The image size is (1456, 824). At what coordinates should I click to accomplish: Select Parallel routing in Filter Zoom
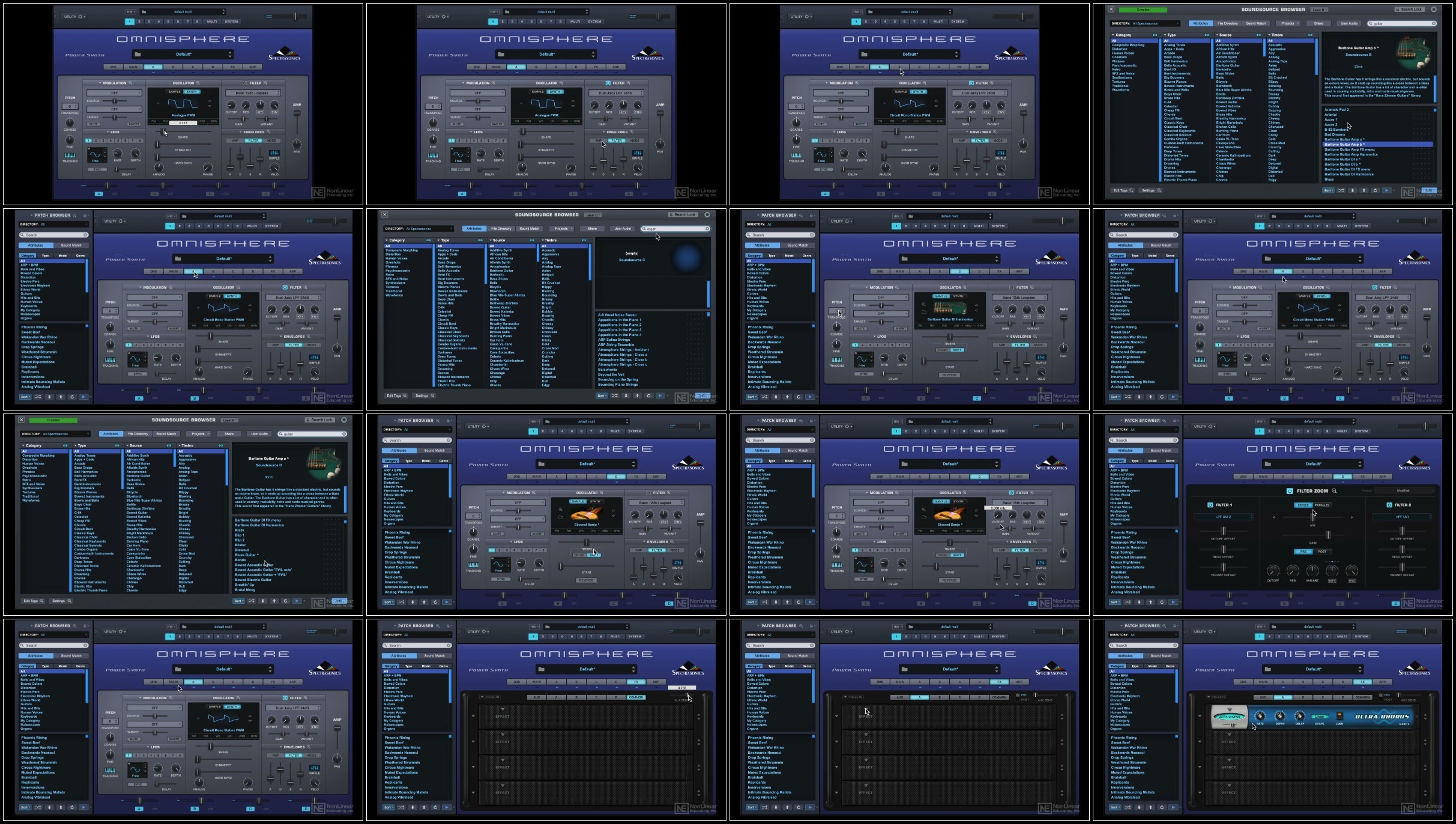coord(1322,505)
